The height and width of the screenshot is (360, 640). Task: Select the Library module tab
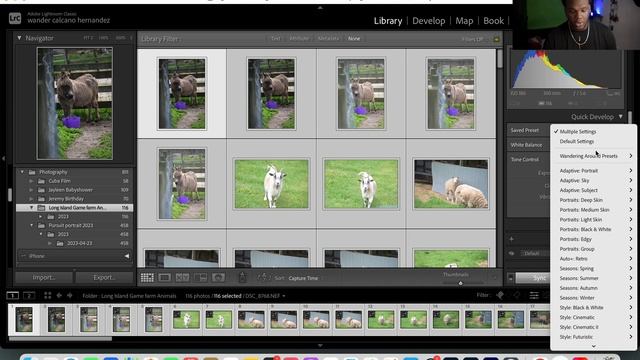tap(388, 21)
